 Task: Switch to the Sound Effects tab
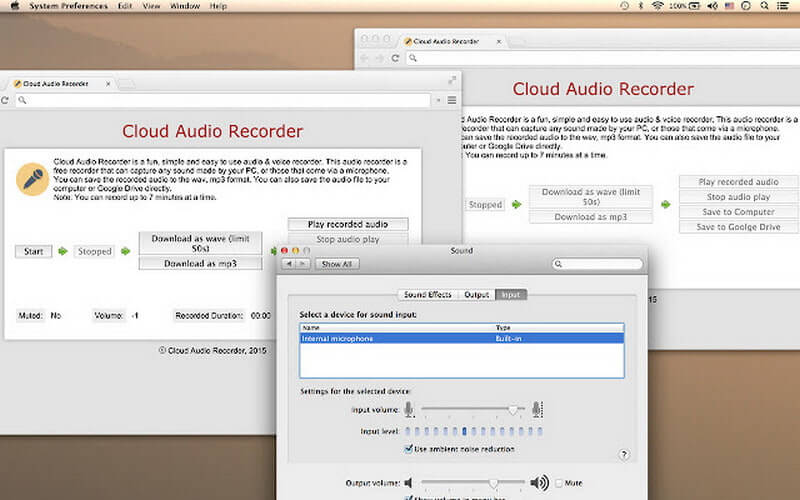(428, 295)
